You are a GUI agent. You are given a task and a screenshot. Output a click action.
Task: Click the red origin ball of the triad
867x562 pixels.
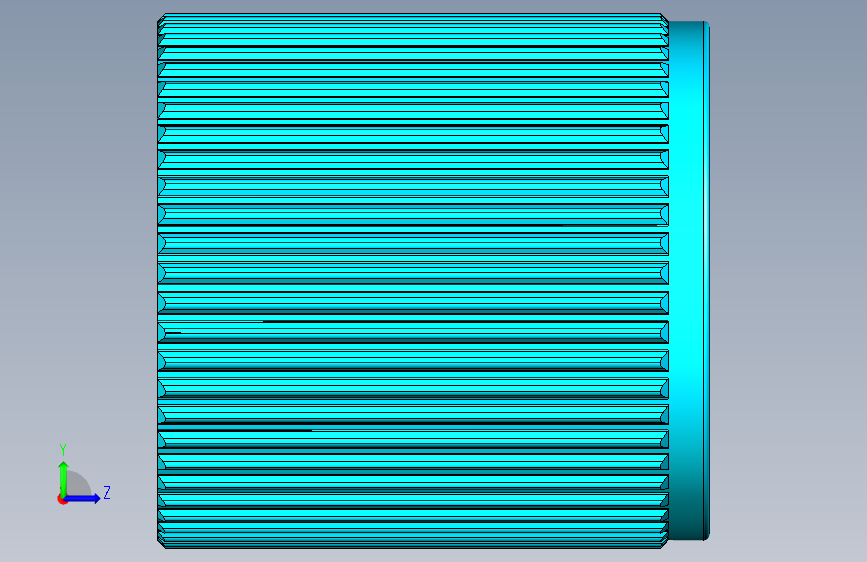click(61, 499)
